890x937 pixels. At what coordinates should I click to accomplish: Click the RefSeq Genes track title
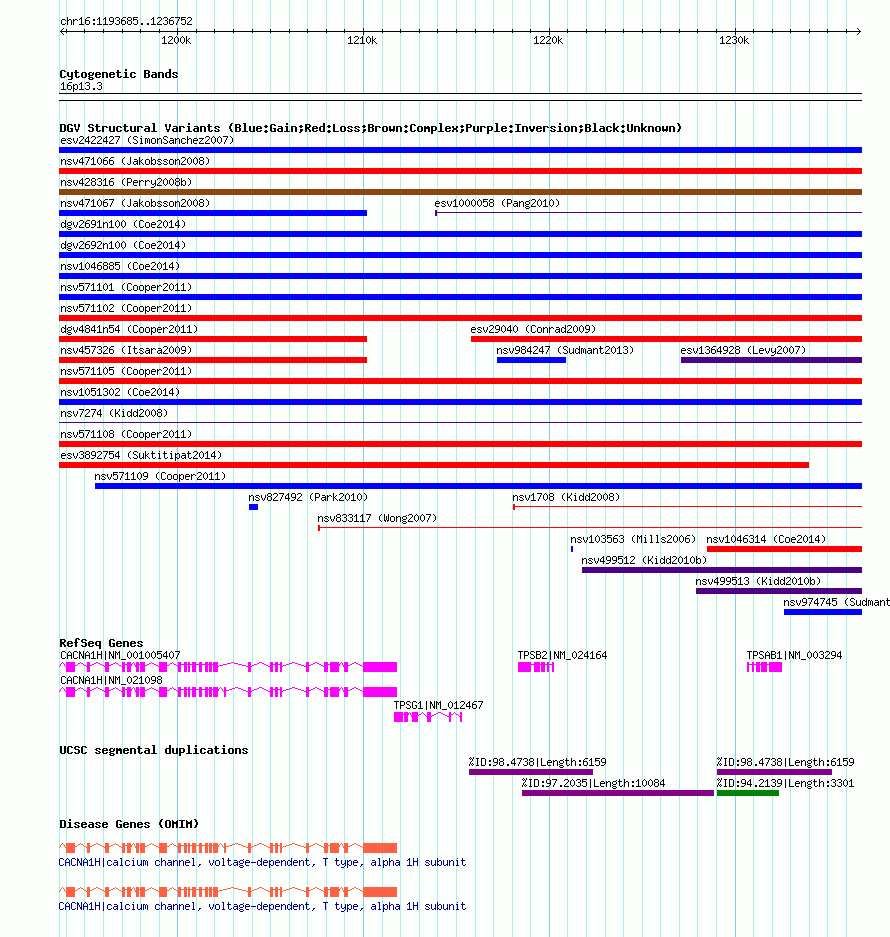[101, 643]
